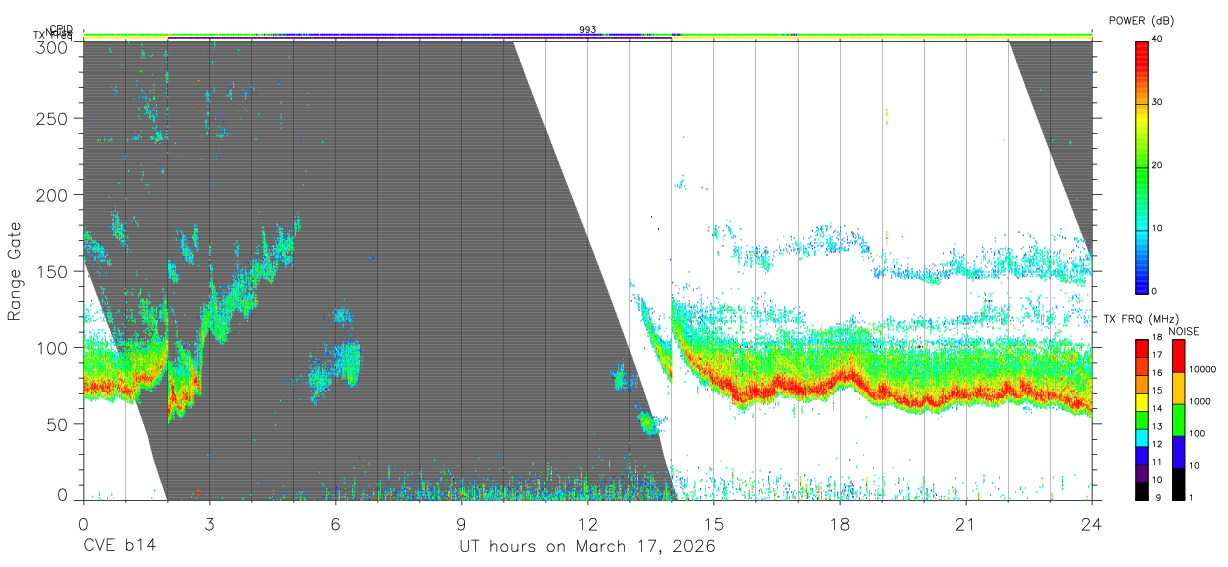Click the yellow 14–15 MHz TX FRQ swatch
The width and height of the screenshot is (1228, 567).
click(x=1141, y=401)
